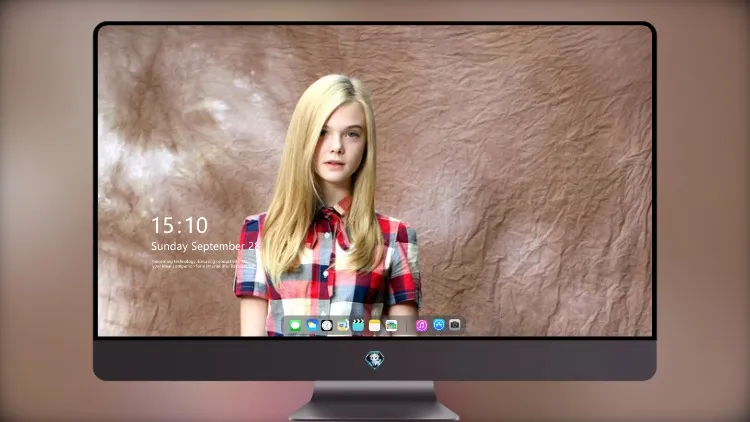This screenshot has width=750, height=422.
Task: Click the 15:10 clock display
Action: (179, 225)
